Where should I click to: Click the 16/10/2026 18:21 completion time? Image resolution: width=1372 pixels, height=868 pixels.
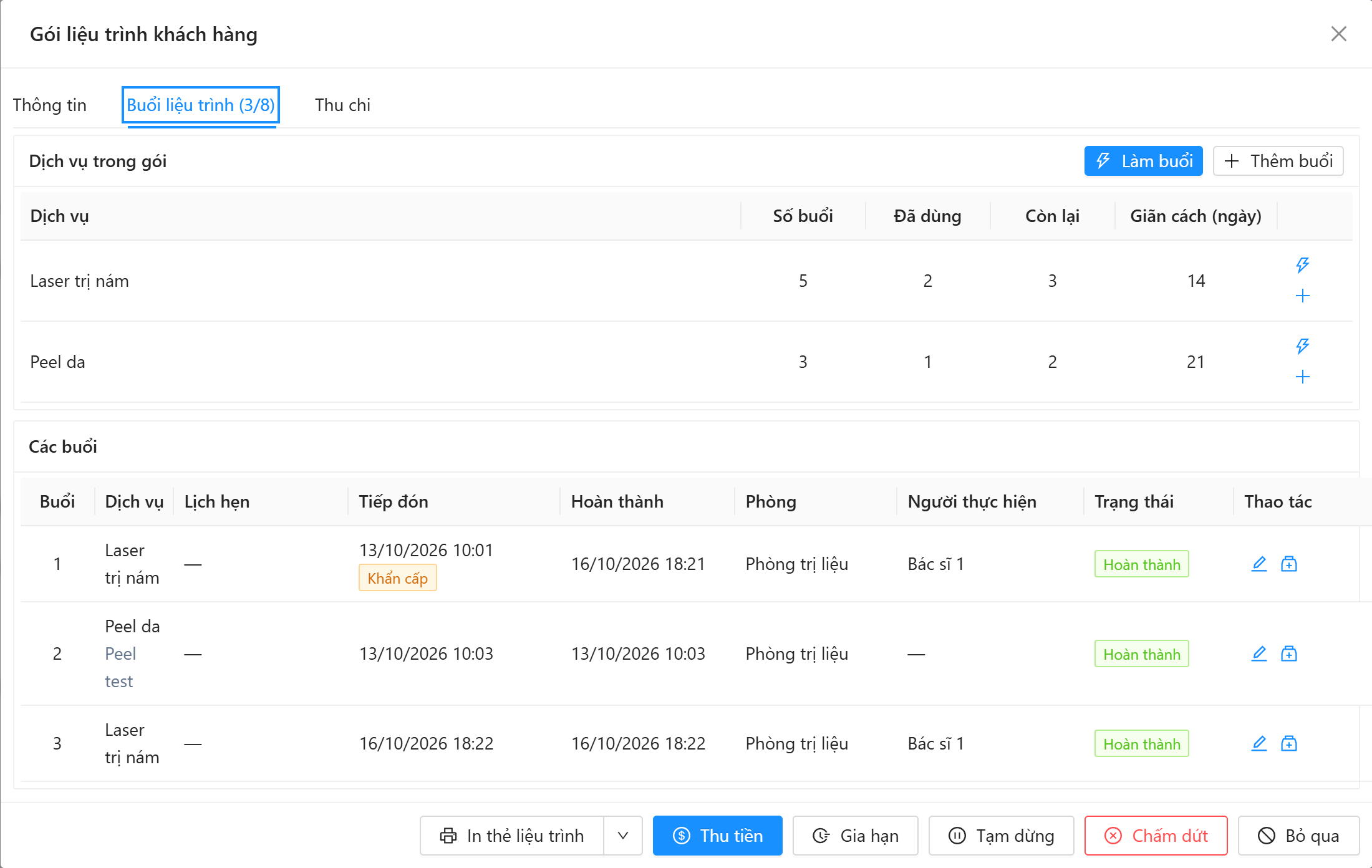(x=639, y=564)
